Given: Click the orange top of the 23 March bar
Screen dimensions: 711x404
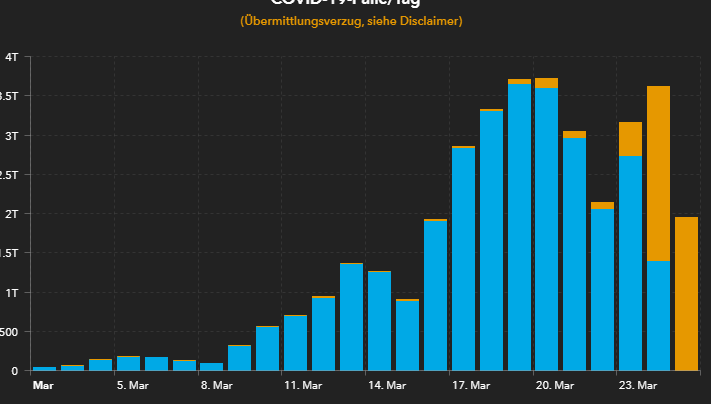Looking at the screenshot, I should coord(630,138).
